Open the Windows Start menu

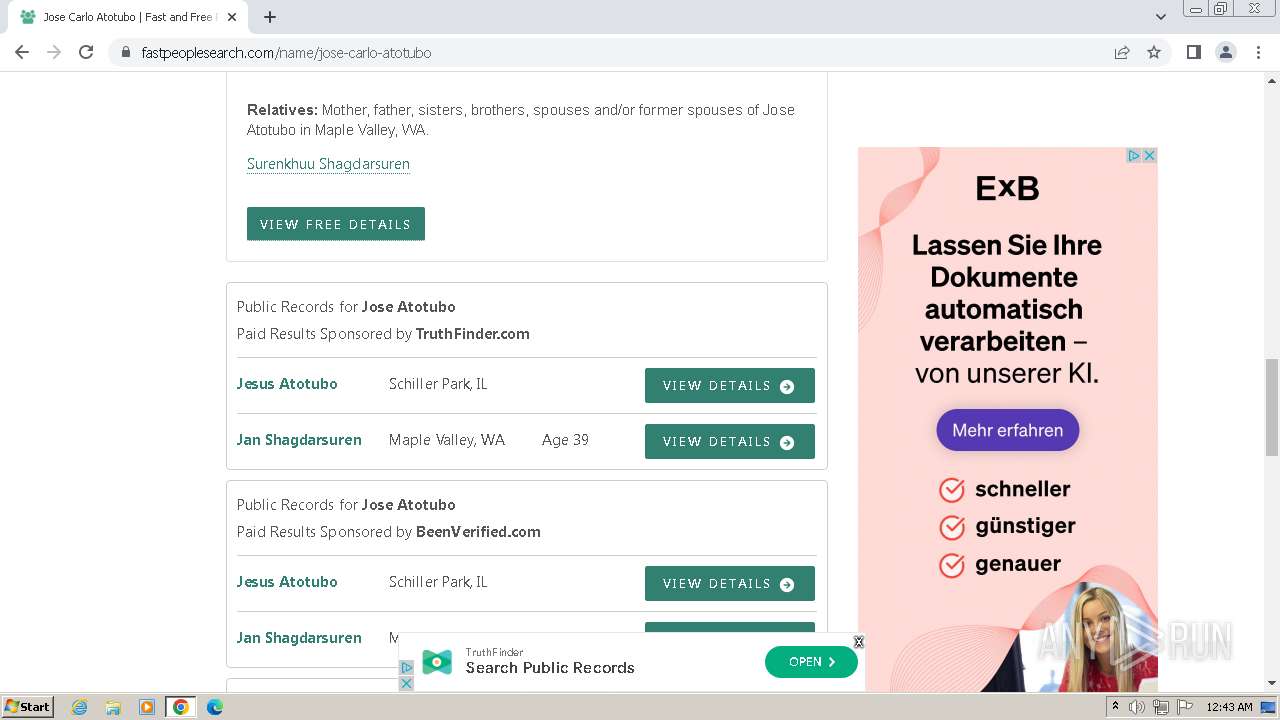pyautogui.click(x=28, y=706)
